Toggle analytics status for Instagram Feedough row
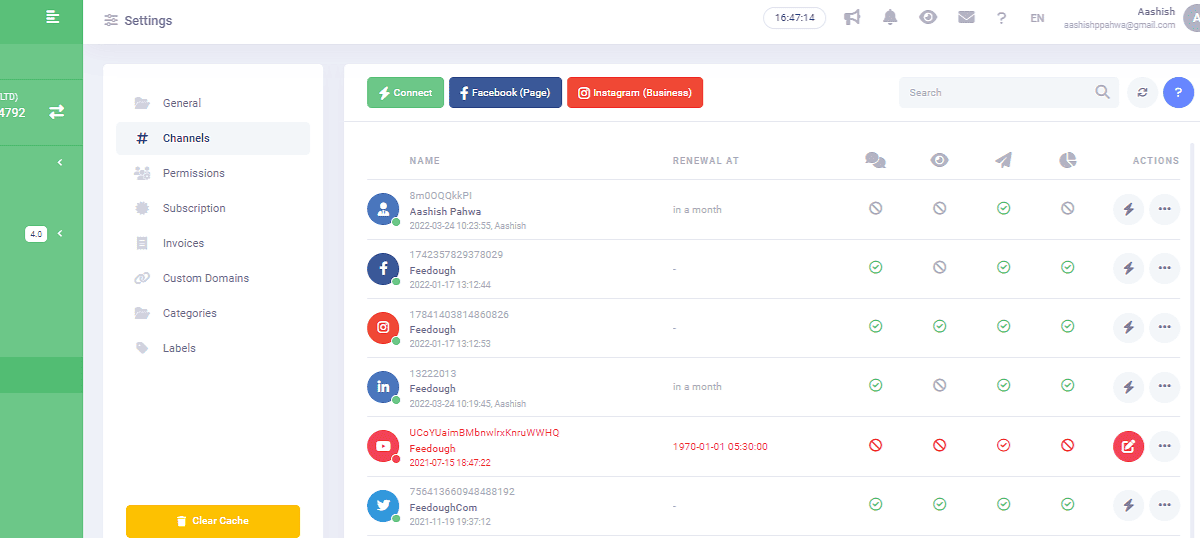Viewport: 1200px width, 538px height. 1067,327
